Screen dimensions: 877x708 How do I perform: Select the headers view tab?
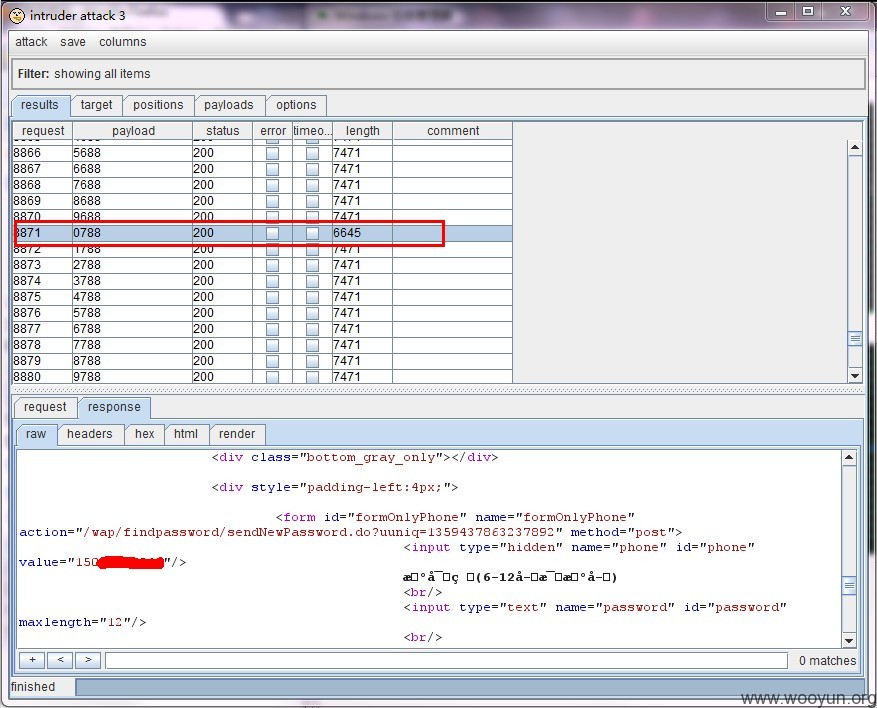tap(89, 434)
